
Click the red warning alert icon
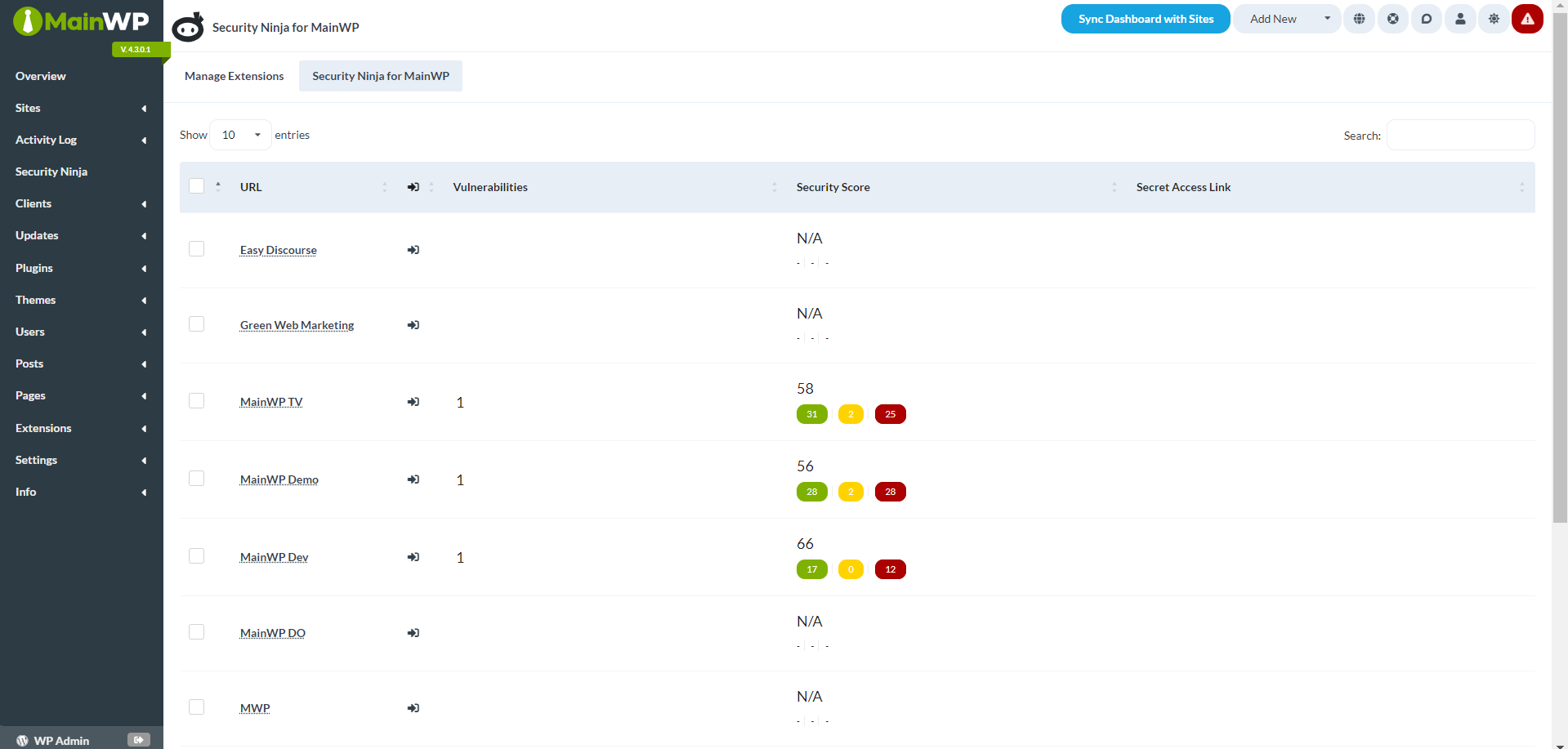(x=1527, y=19)
